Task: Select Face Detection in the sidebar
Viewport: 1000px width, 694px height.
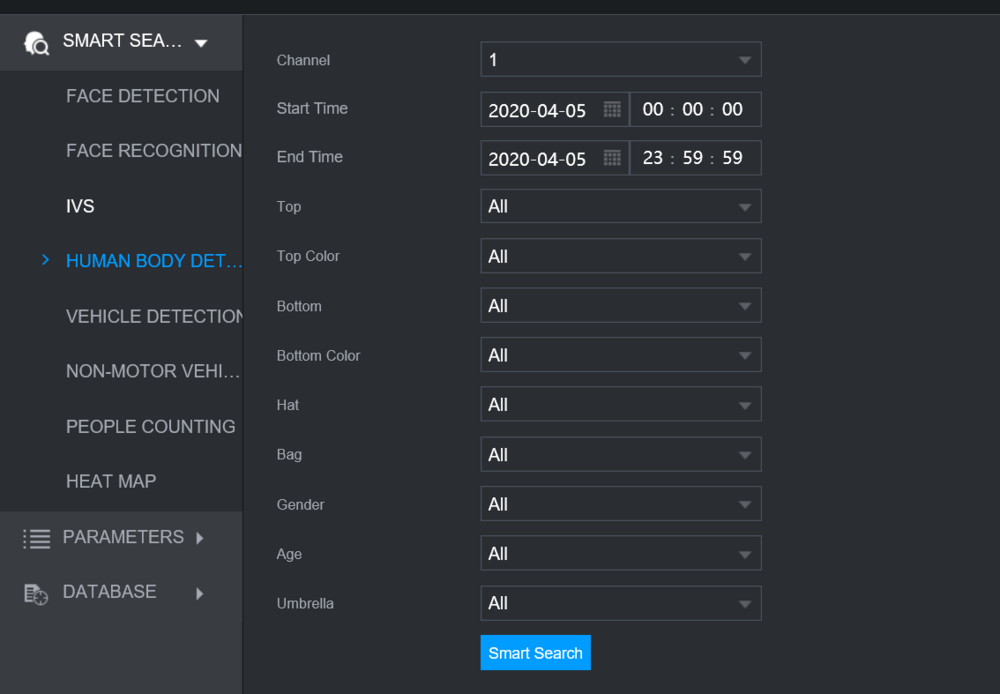Action: pyautogui.click(x=142, y=96)
